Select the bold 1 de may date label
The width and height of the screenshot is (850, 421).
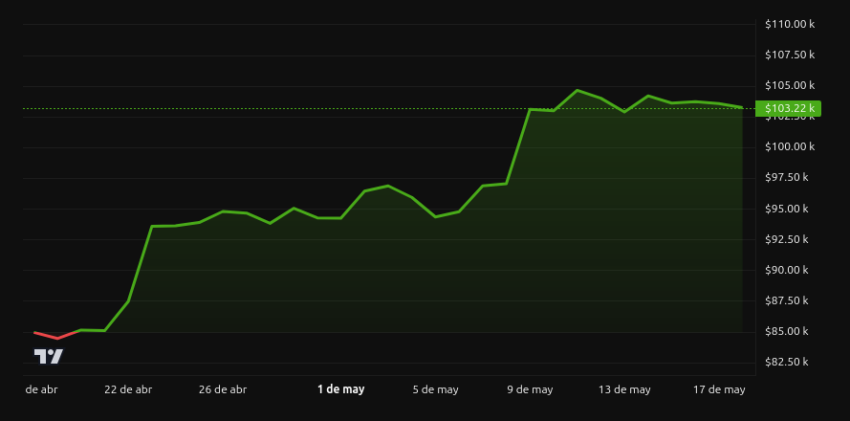(x=341, y=389)
